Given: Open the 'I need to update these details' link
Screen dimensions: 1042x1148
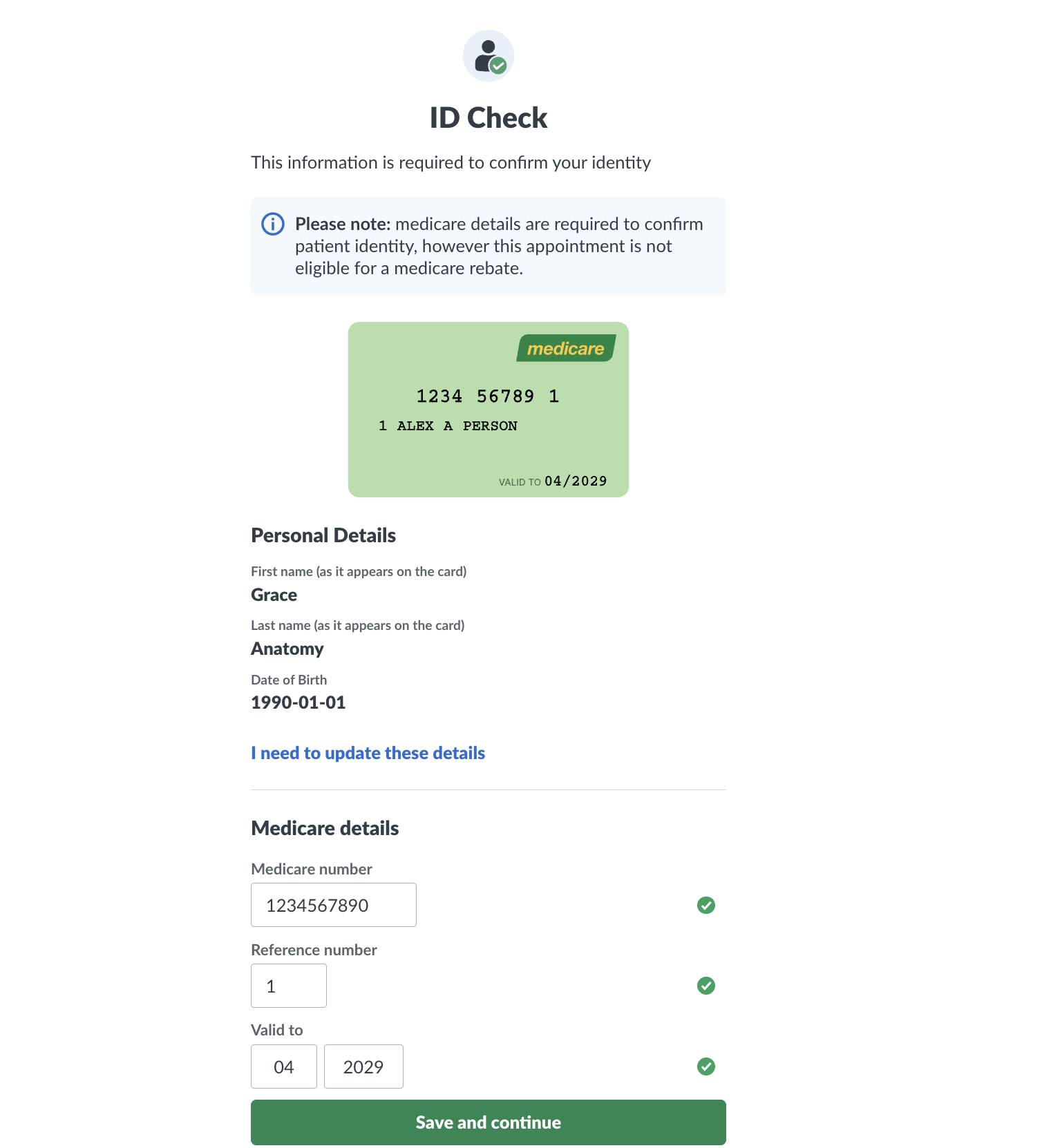Looking at the screenshot, I should [368, 753].
